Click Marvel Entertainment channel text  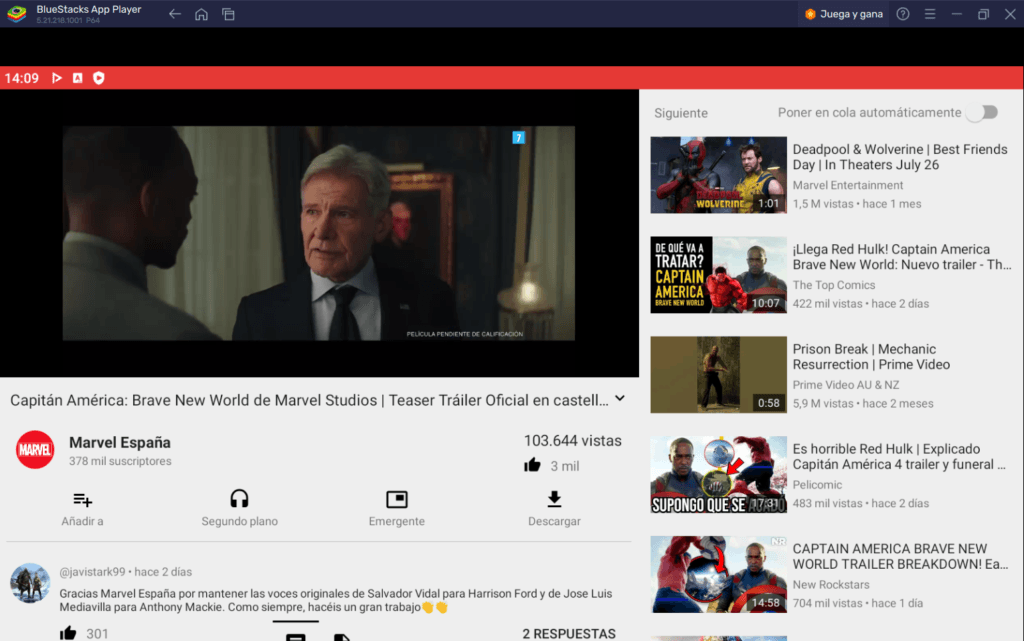tap(848, 185)
